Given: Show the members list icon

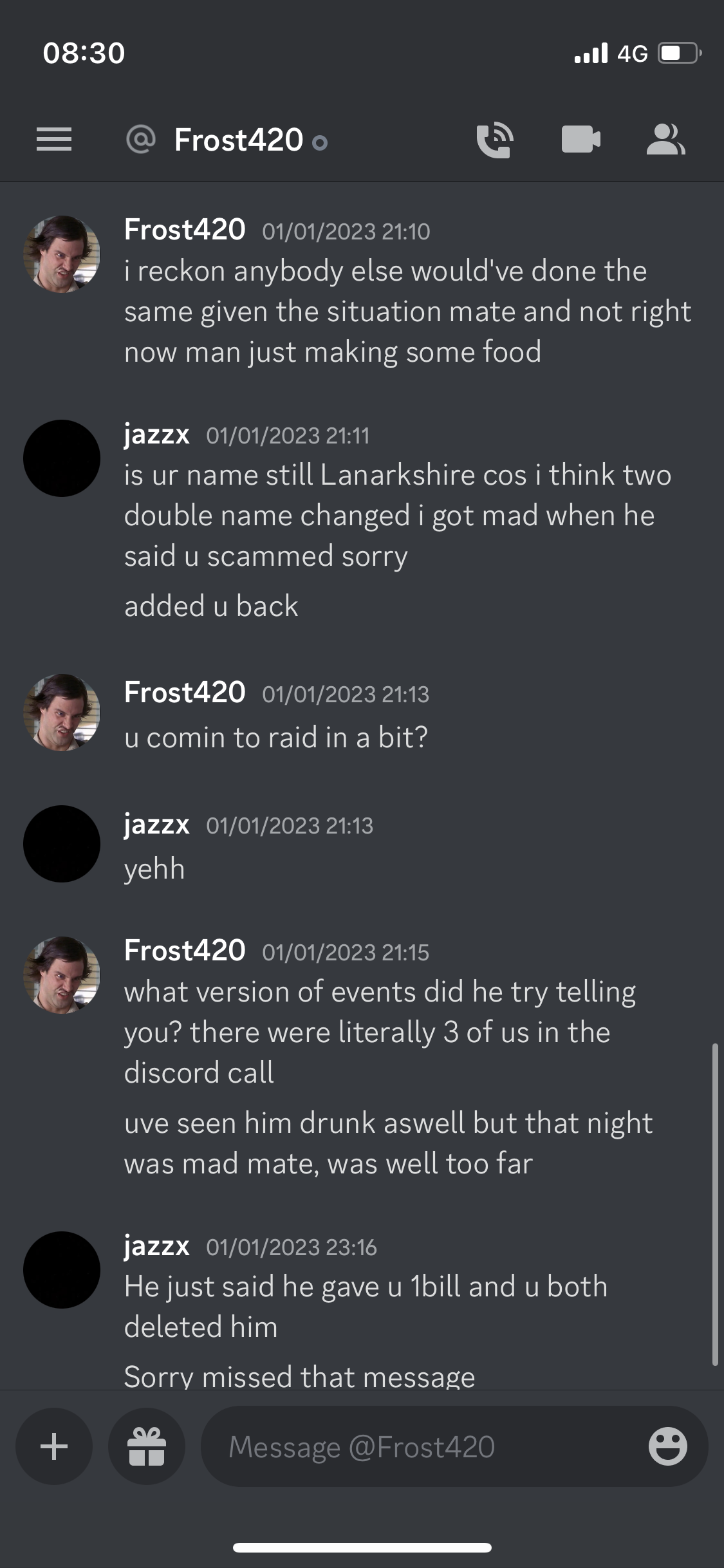Looking at the screenshot, I should point(666,140).
